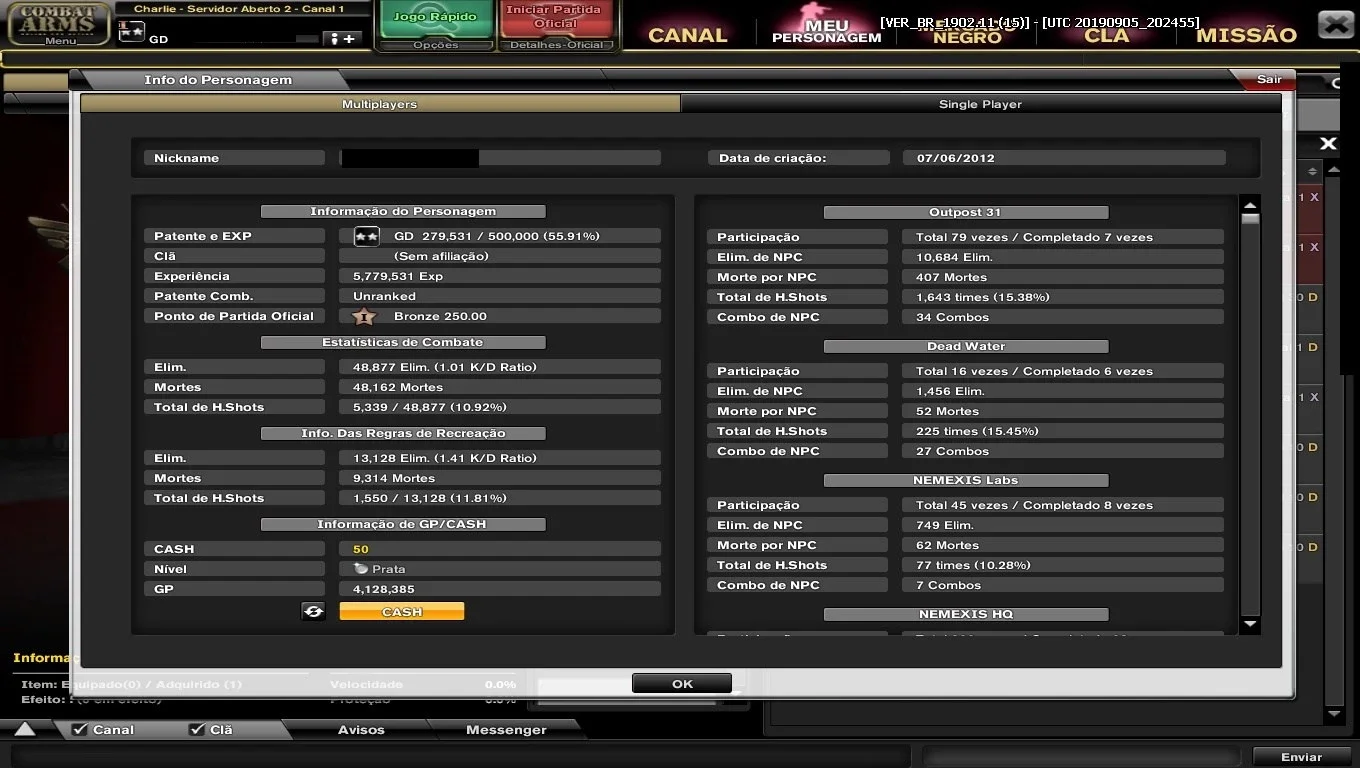The width and height of the screenshot is (1360, 768).
Task: Open the Messenger chat tab
Action: coord(506,730)
